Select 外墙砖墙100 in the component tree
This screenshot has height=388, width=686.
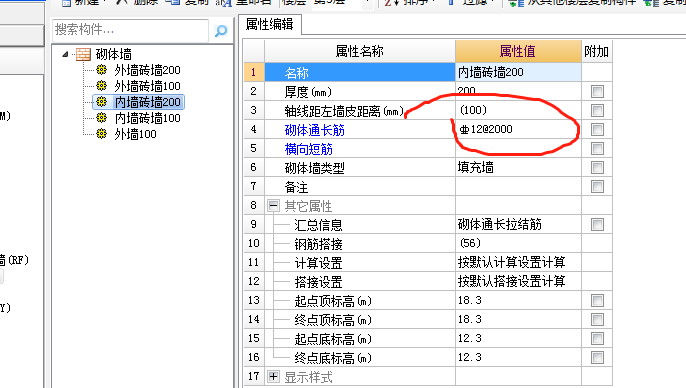(147, 86)
